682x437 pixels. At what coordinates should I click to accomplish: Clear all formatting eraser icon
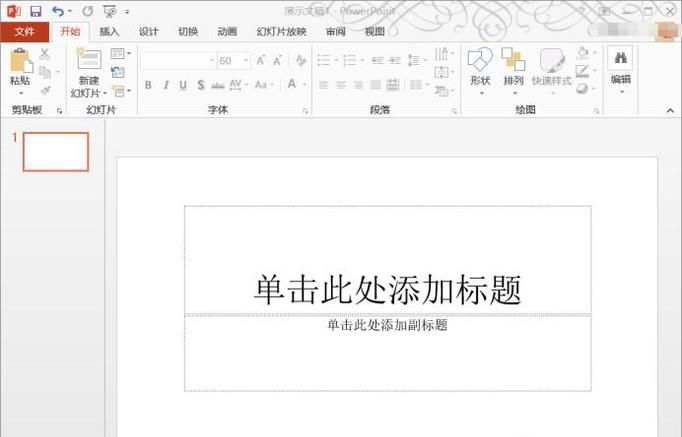300,60
